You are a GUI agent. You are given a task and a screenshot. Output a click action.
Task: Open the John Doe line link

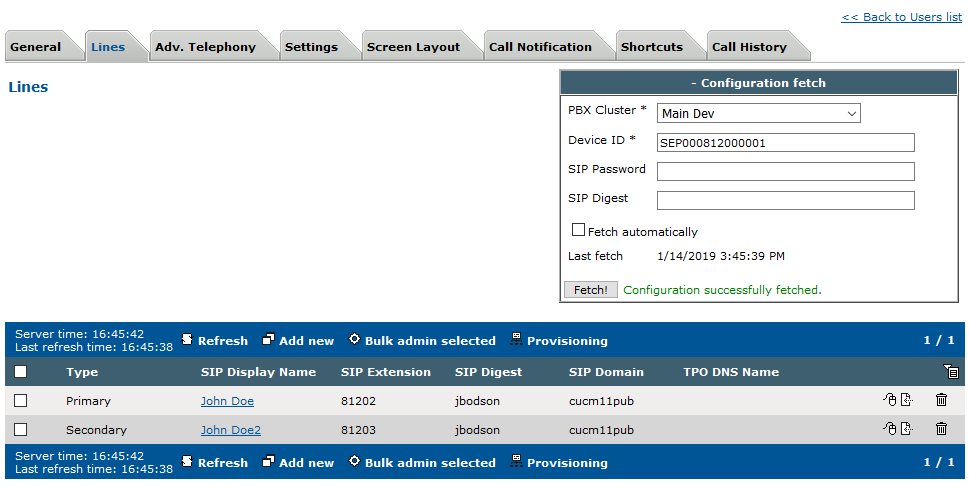tap(227, 401)
